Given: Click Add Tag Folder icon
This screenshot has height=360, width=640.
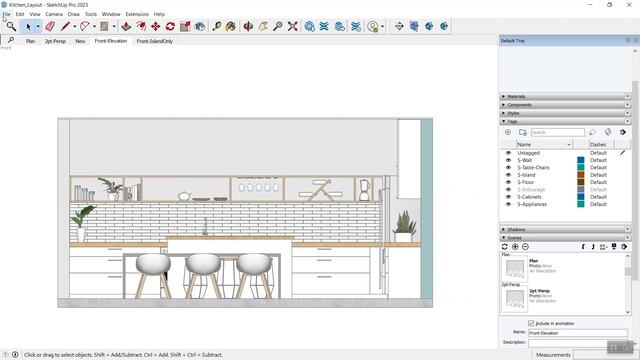Looking at the screenshot, I should click(x=522, y=132).
